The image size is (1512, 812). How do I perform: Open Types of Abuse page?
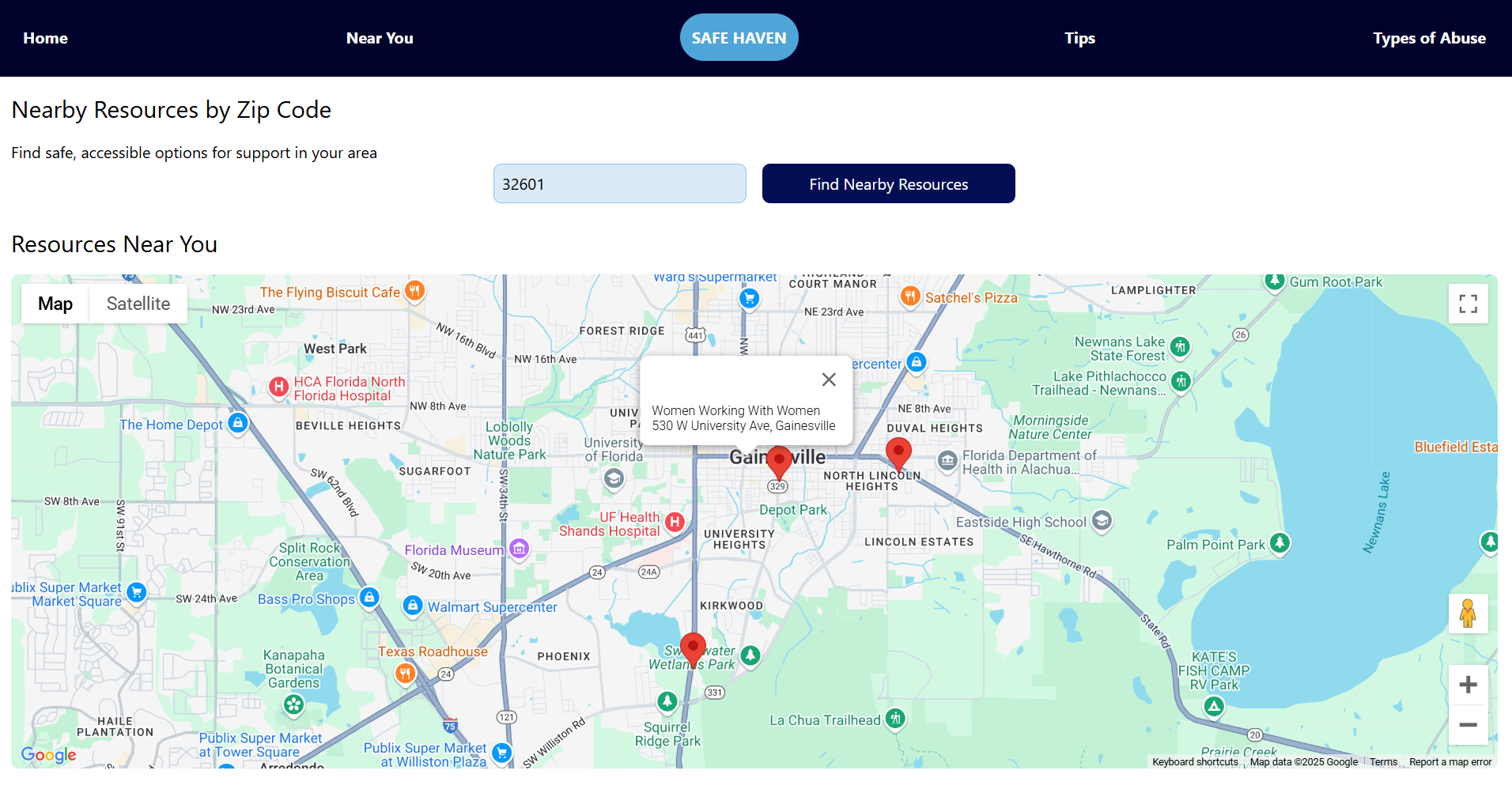1429,38
